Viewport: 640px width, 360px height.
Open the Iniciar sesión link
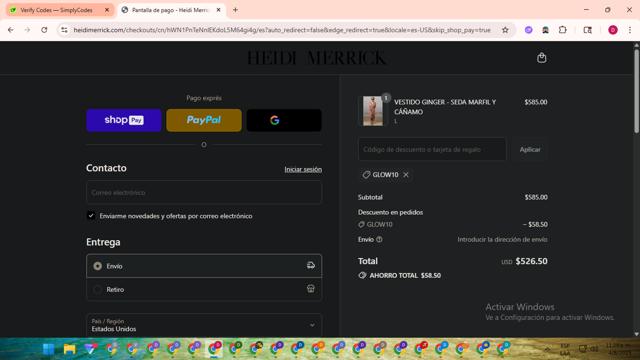[303, 169]
